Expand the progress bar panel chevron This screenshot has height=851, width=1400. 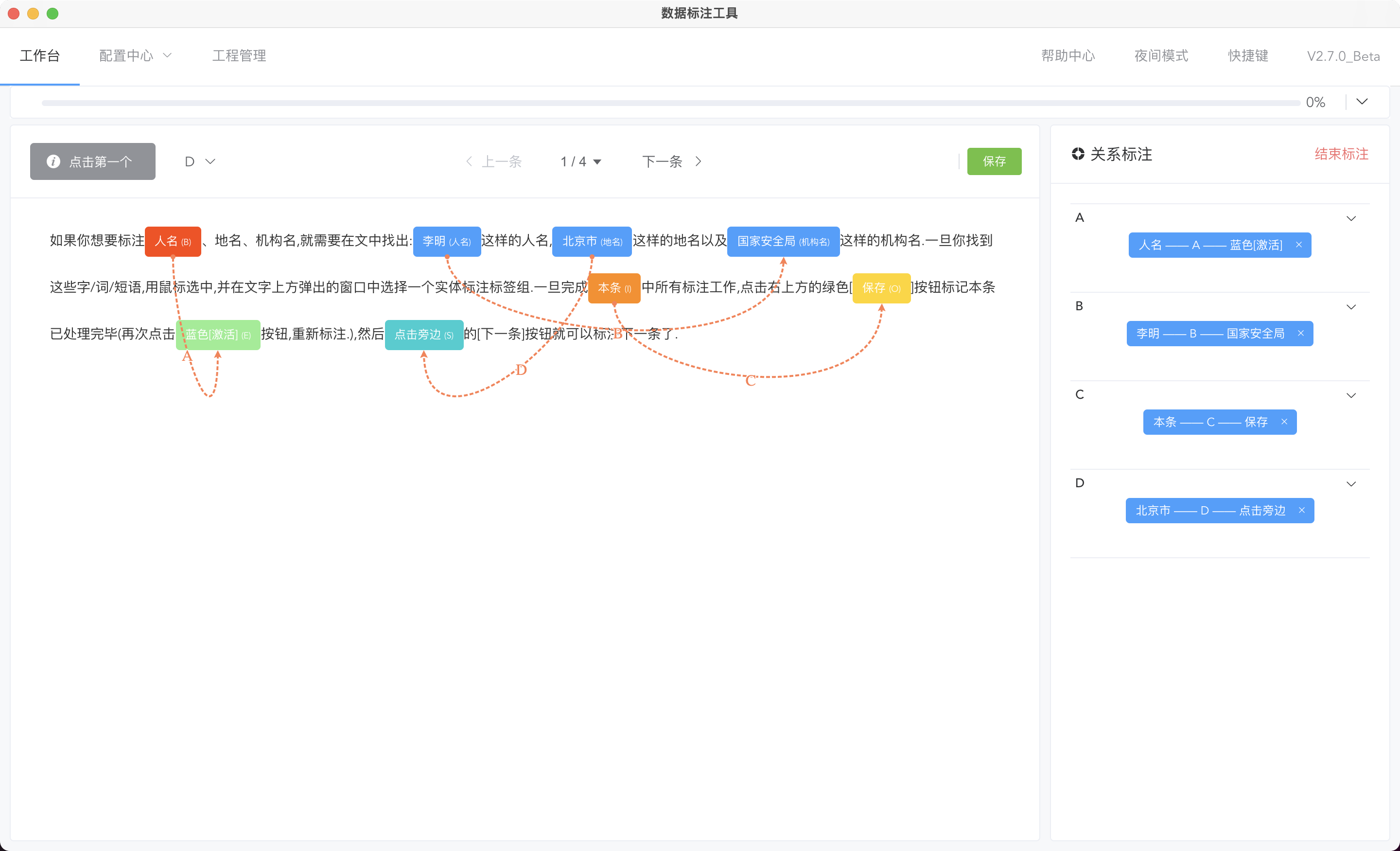tap(1362, 102)
